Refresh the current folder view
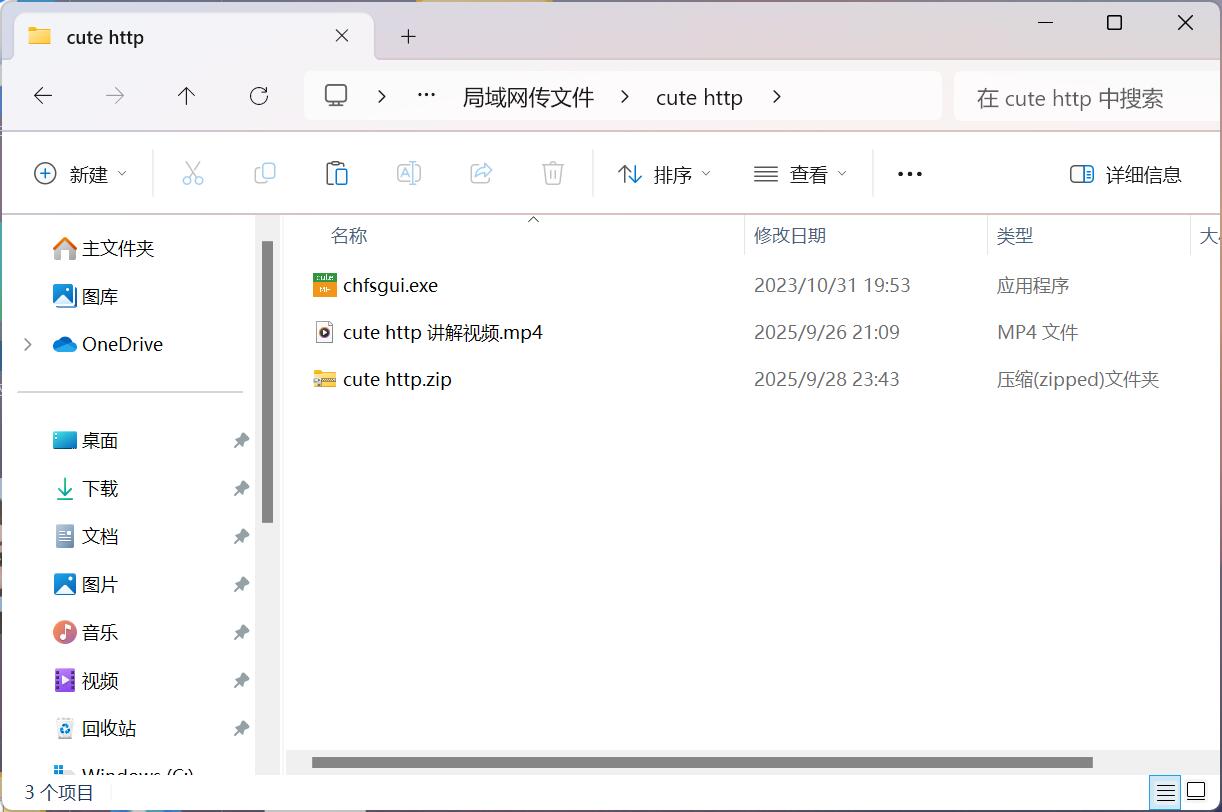The image size is (1222, 812). pyautogui.click(x=259, y=96)
